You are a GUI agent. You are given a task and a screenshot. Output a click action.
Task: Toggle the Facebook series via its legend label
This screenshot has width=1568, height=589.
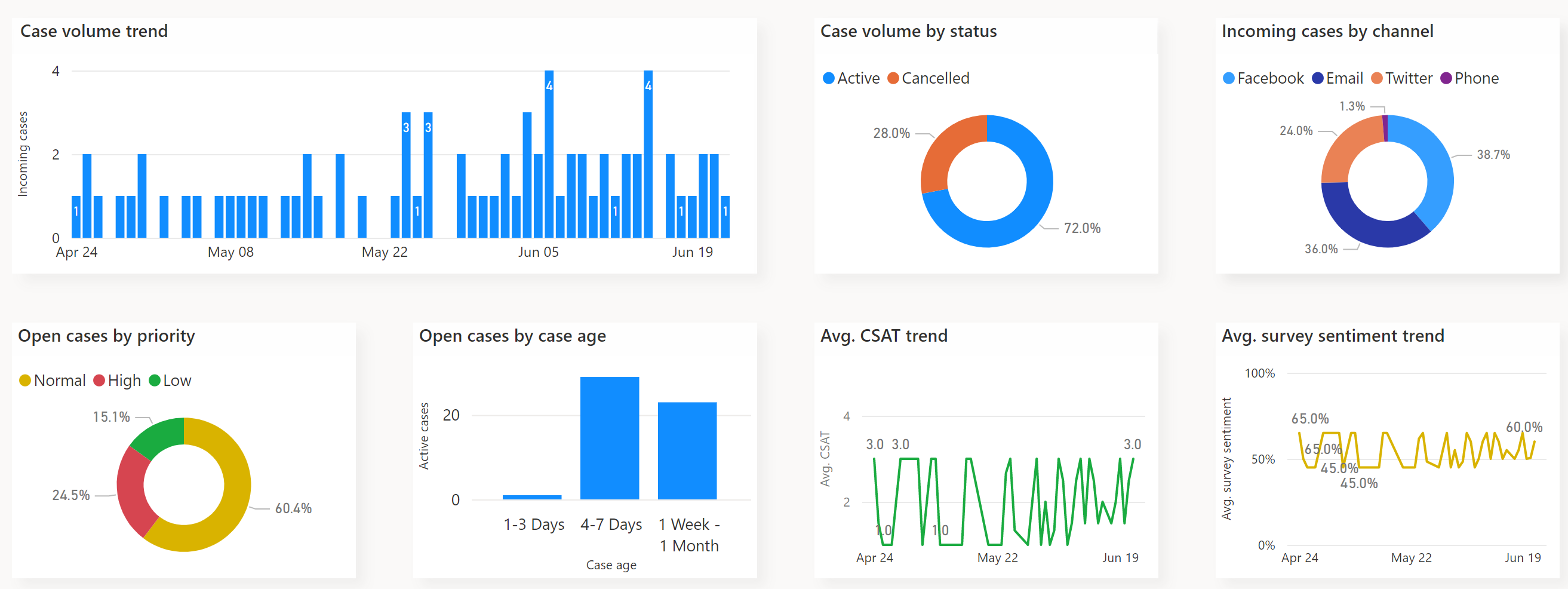click(1272, 78)
